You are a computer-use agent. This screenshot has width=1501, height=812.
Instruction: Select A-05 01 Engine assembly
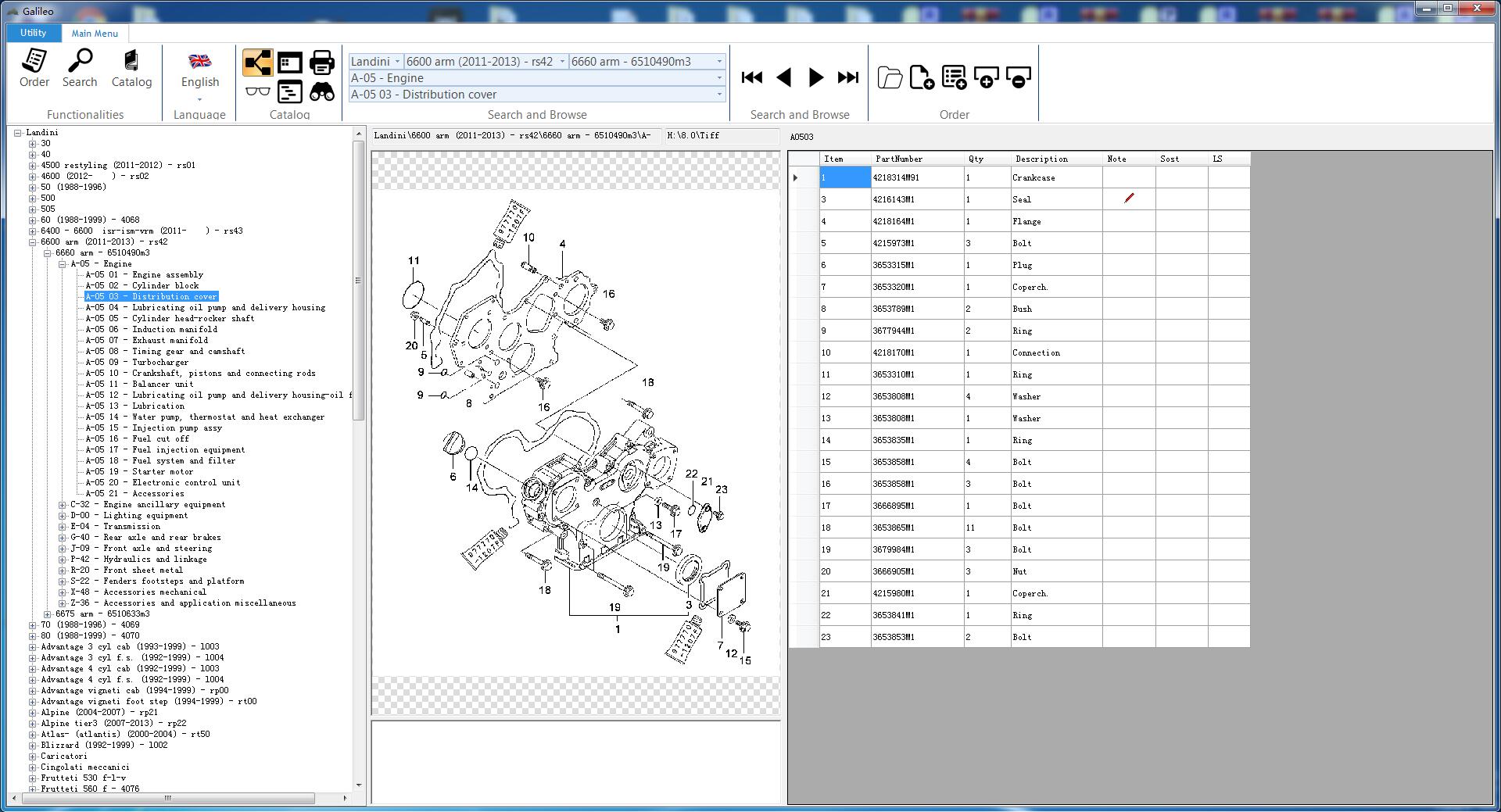[145, 275]
